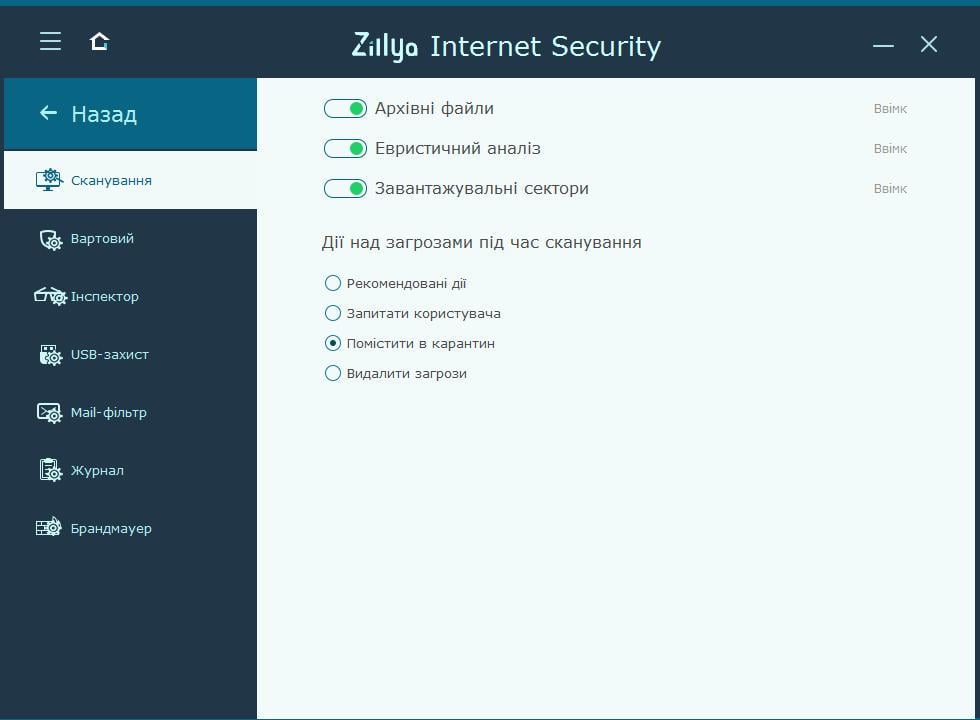Choose Запитати користувача option
This screenshot has height=720, width=980.
click(x=332, y=313)
